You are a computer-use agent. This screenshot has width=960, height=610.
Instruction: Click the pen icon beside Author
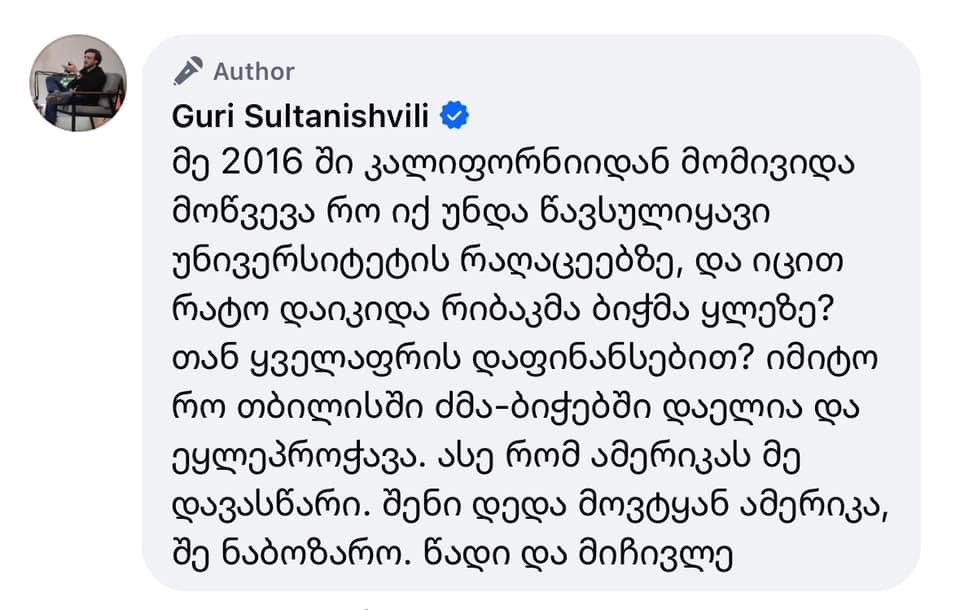pos(188,71)
